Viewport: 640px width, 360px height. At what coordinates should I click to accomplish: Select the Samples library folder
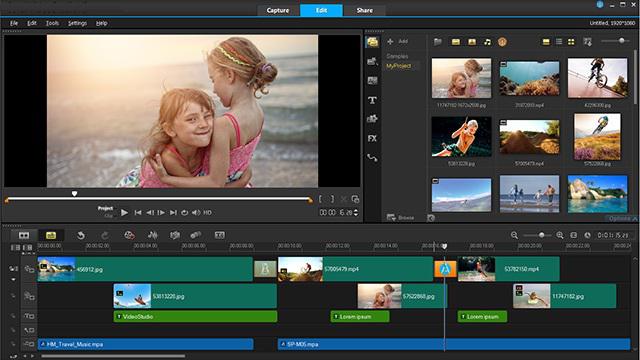[x=397, y=56]
